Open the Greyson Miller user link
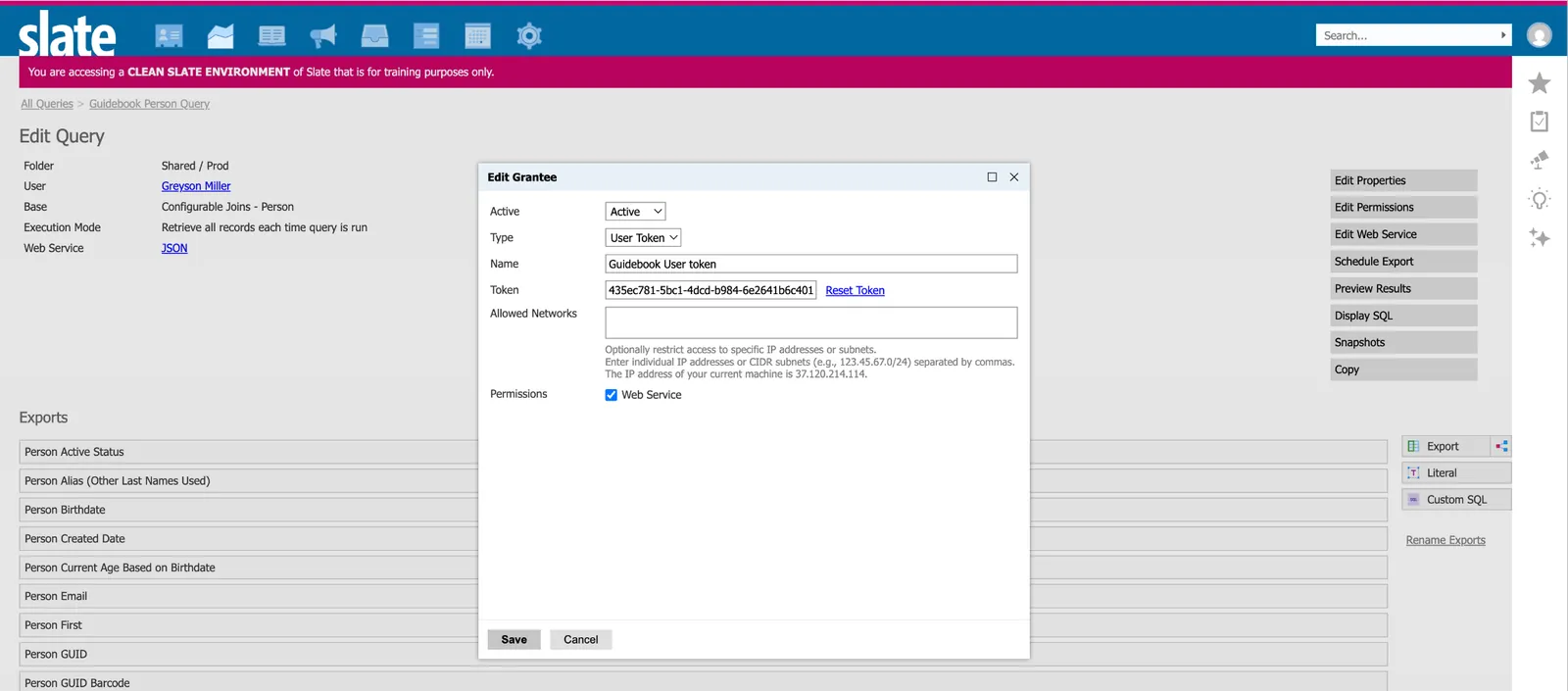 click(196, 186)
